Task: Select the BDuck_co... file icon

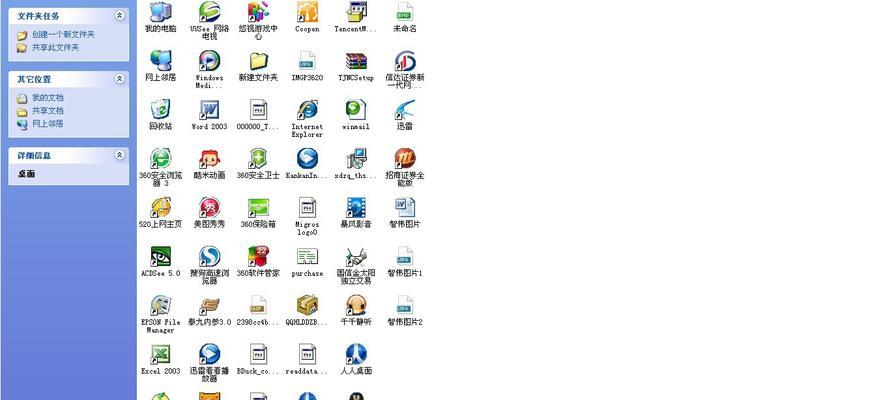Action: tap(258, 354)
